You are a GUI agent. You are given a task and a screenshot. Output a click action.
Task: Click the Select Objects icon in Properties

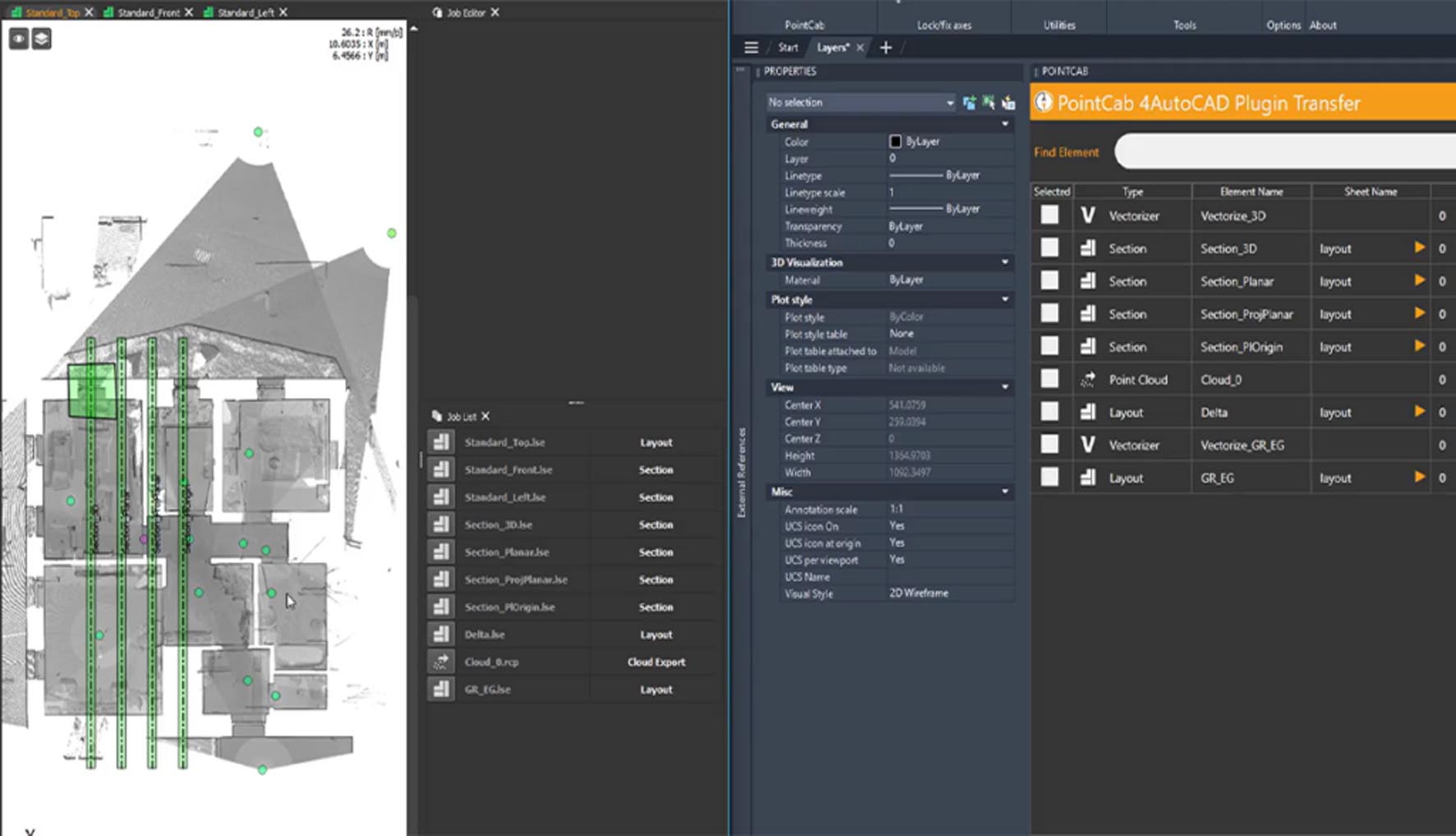coord(988,103)
